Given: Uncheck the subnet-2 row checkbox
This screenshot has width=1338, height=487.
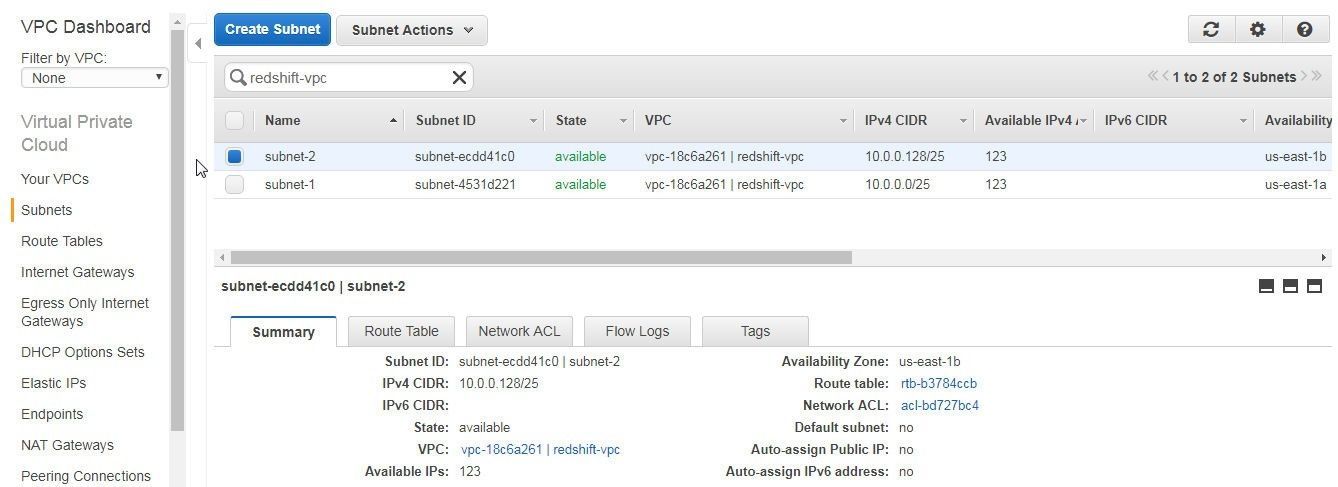Looking at the screenshot, I should 234,156.
